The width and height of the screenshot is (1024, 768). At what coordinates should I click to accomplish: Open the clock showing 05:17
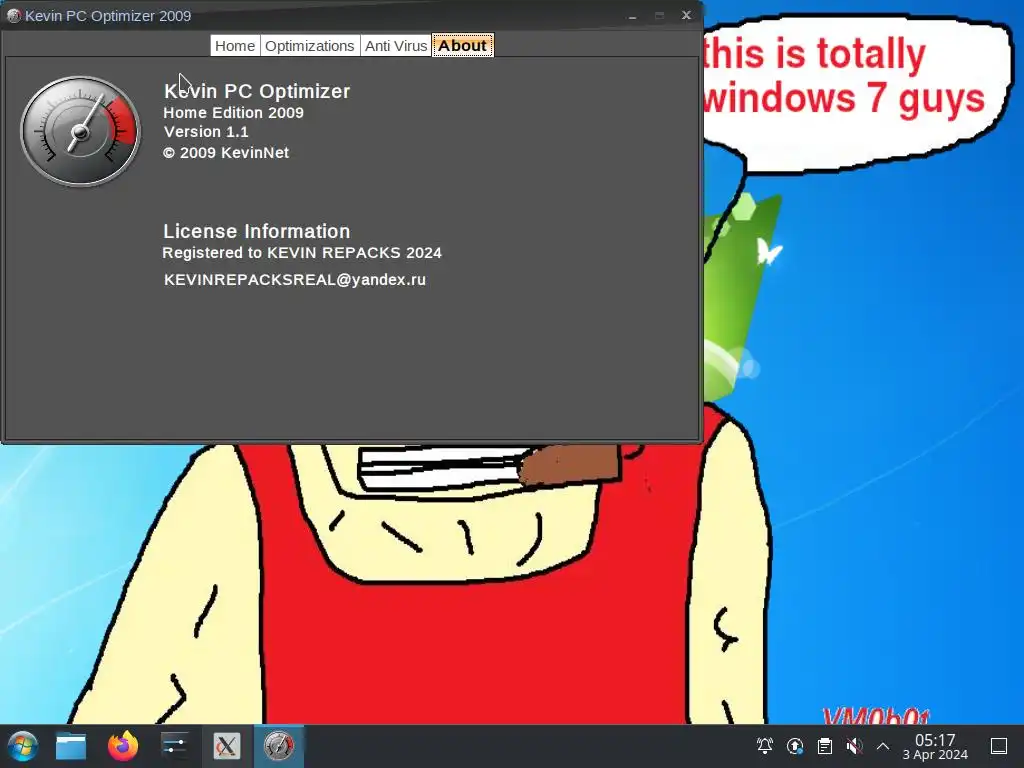935,746
